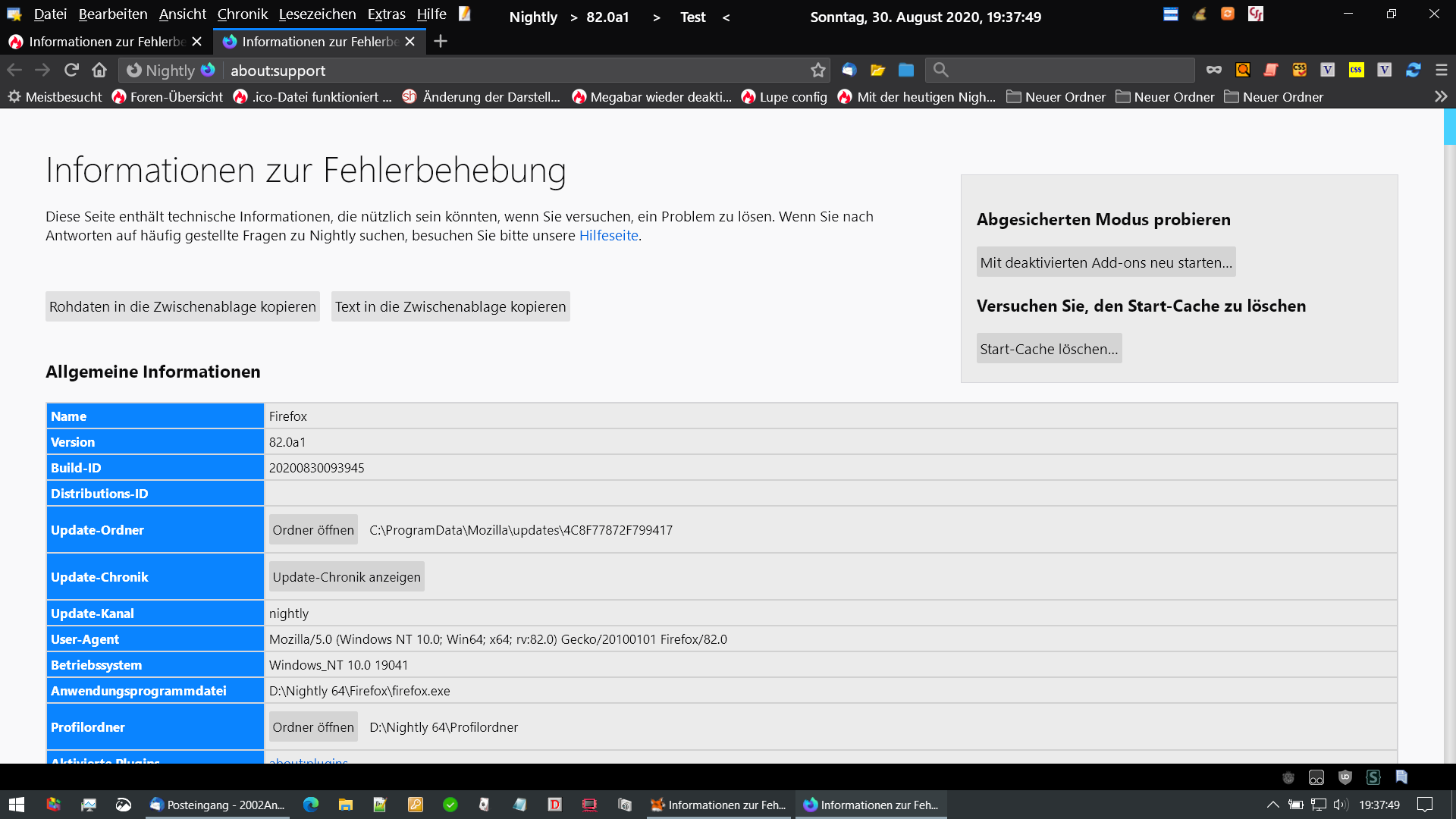Viewport: 1456px width, 819px height.
Task: Open the hamburger application menu
Action: click(1442, 70)
